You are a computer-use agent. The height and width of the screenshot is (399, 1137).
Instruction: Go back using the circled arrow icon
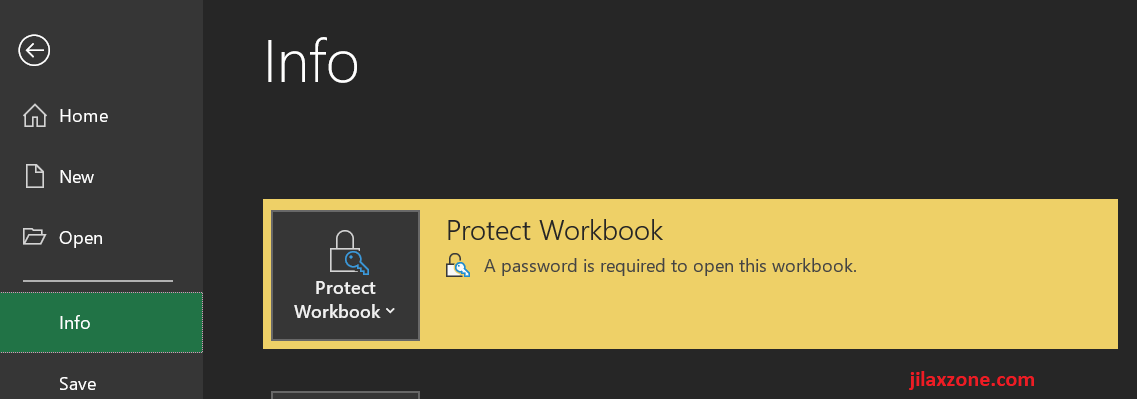coord(34,51)
